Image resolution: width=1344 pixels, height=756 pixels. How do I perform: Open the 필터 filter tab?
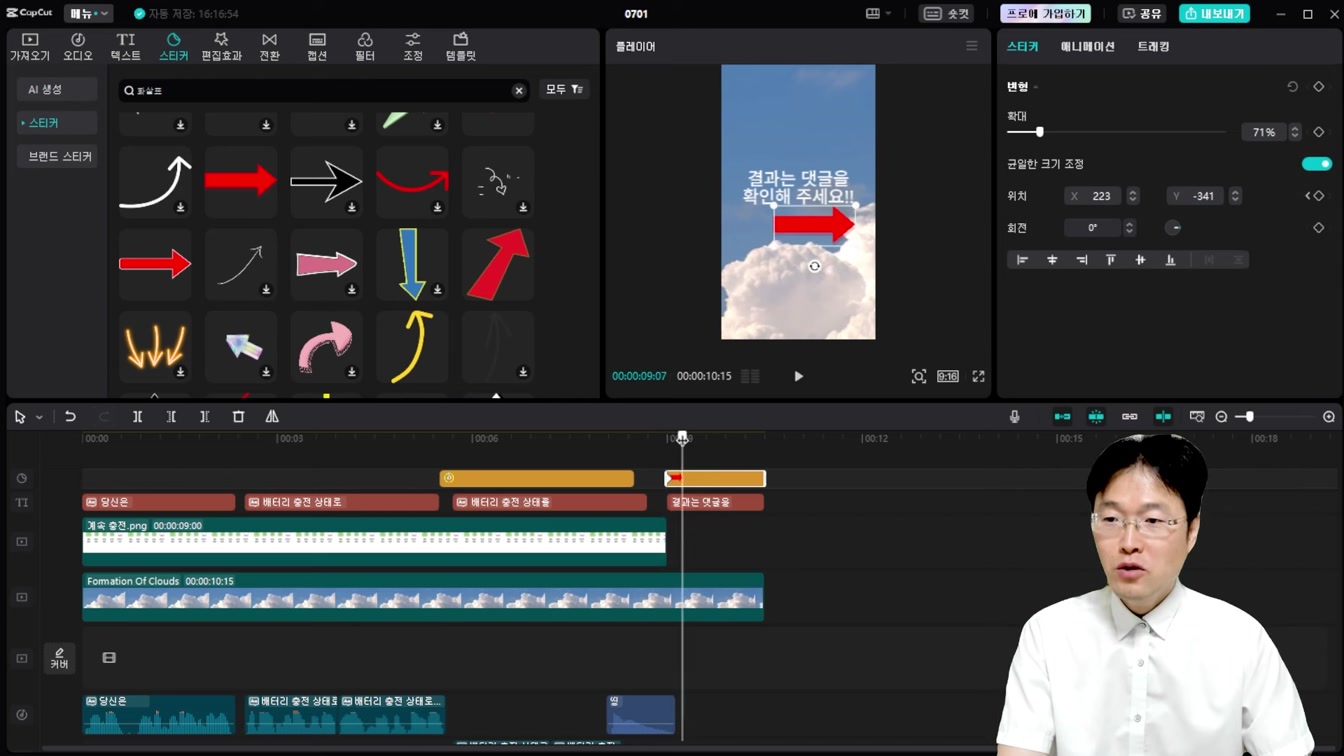[365, 47]
